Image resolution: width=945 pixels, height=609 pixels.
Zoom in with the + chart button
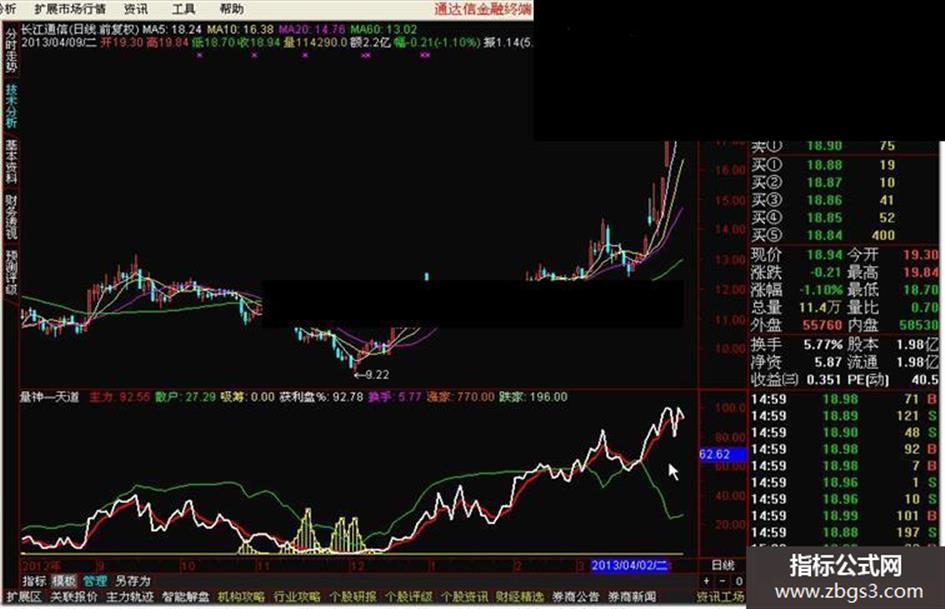click(706, 581)
